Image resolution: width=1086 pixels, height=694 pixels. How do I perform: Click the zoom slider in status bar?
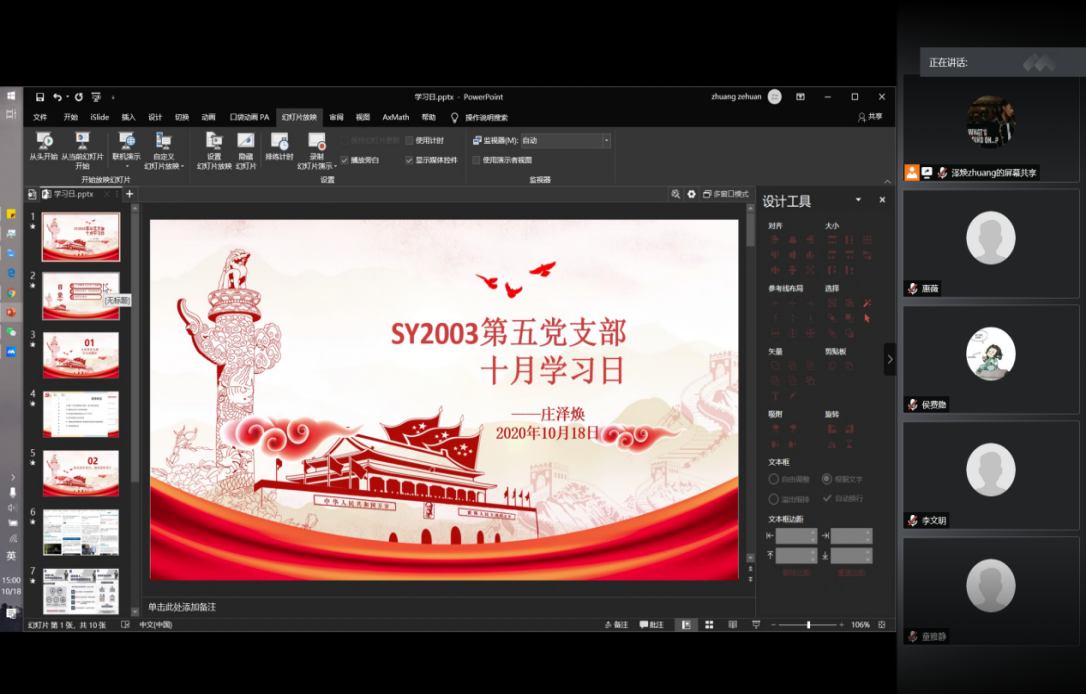(x=808, y=625)
